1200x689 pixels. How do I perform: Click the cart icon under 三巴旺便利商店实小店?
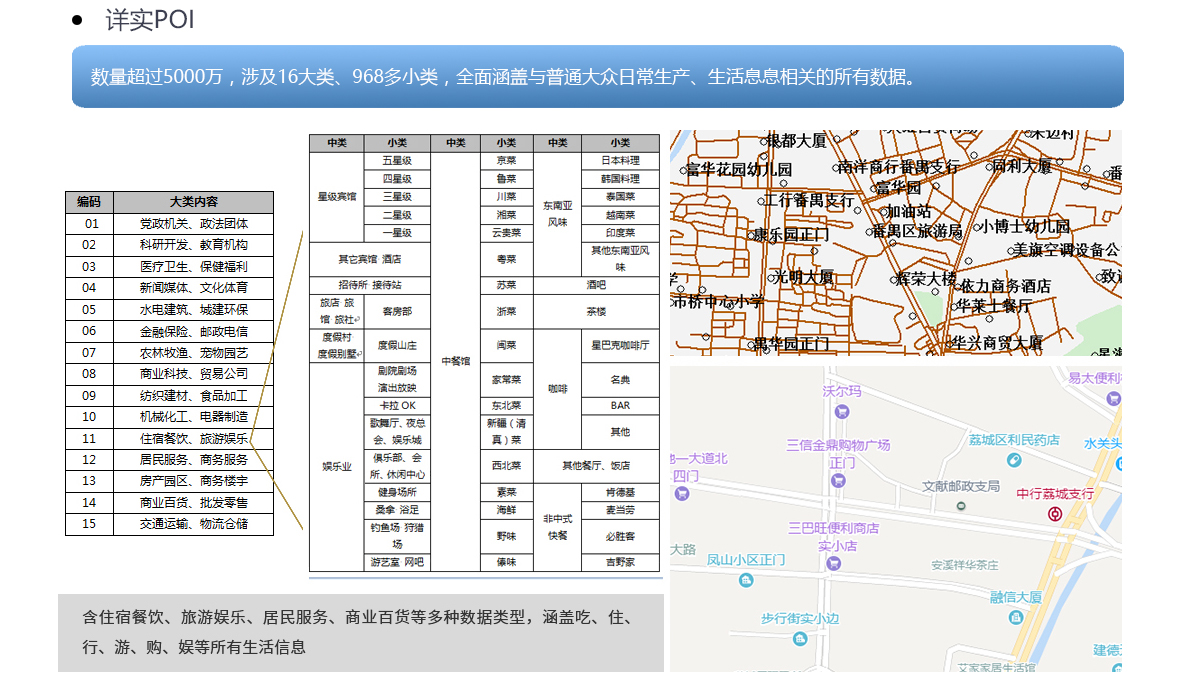[x=833, y=564]
